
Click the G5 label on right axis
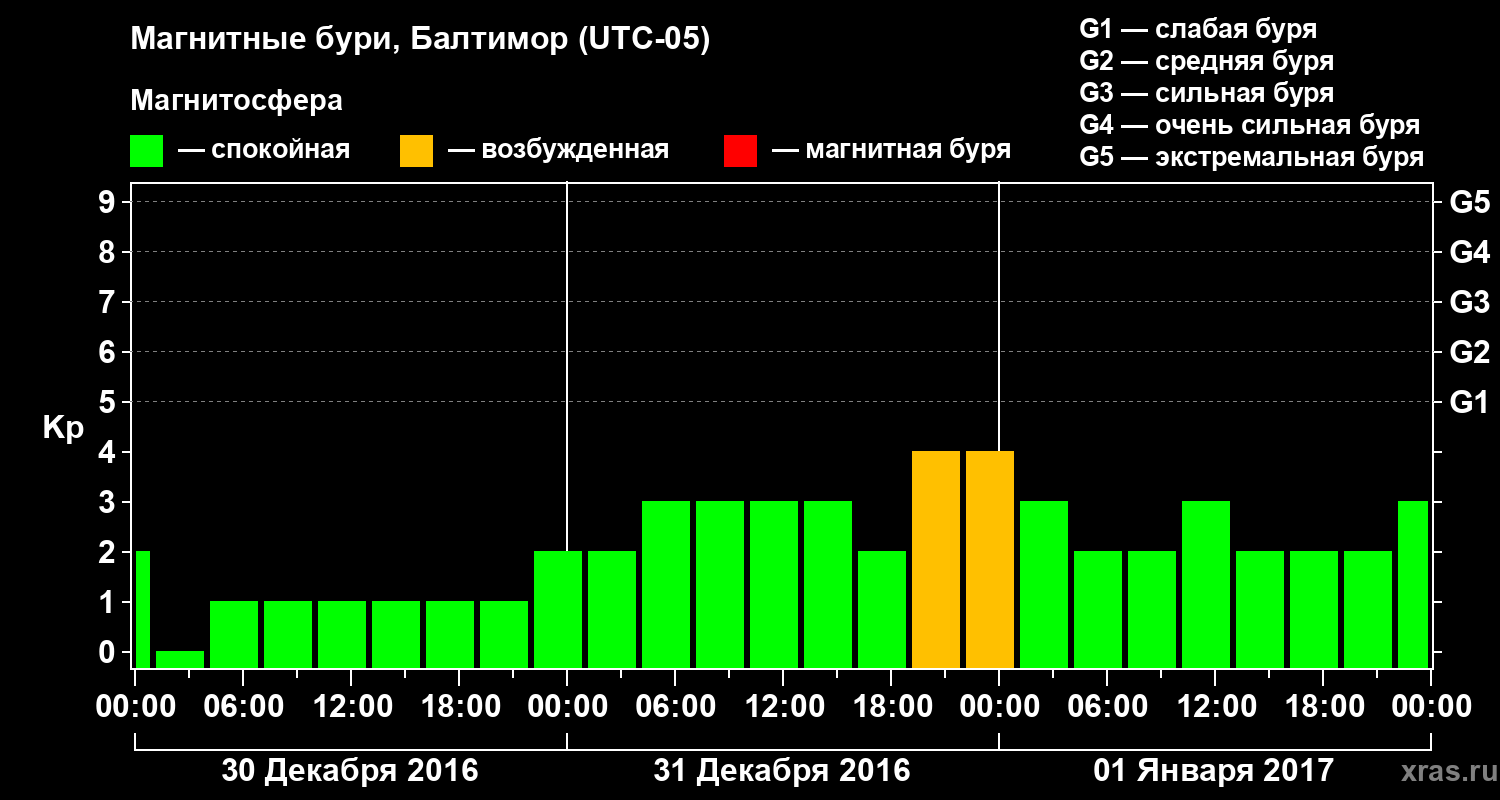tap(1470, 203)
